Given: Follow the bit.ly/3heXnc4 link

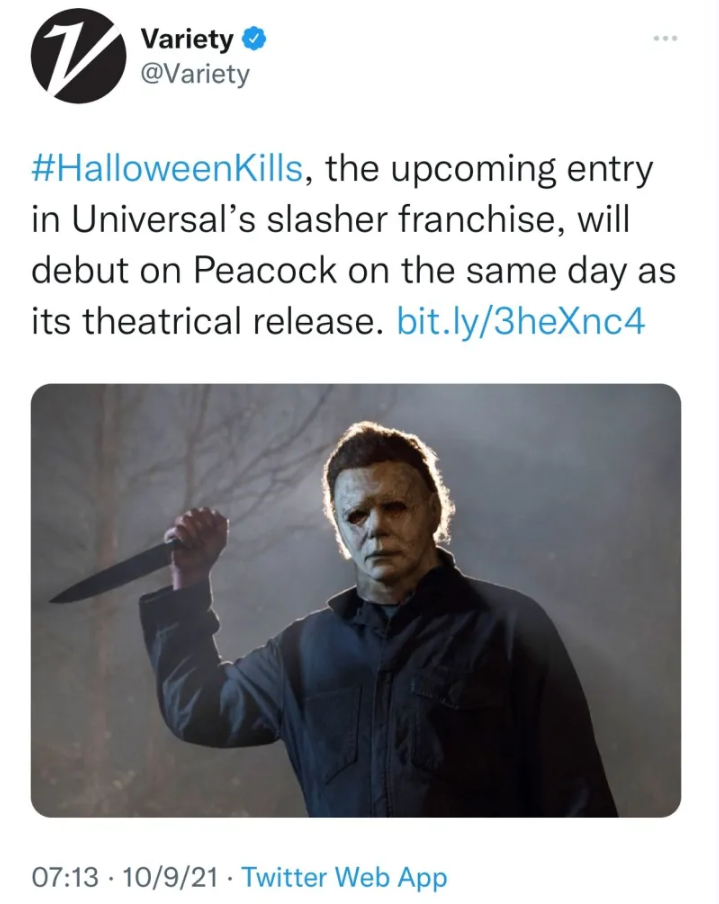Looking at the screenshot, I should coord(521,322).
